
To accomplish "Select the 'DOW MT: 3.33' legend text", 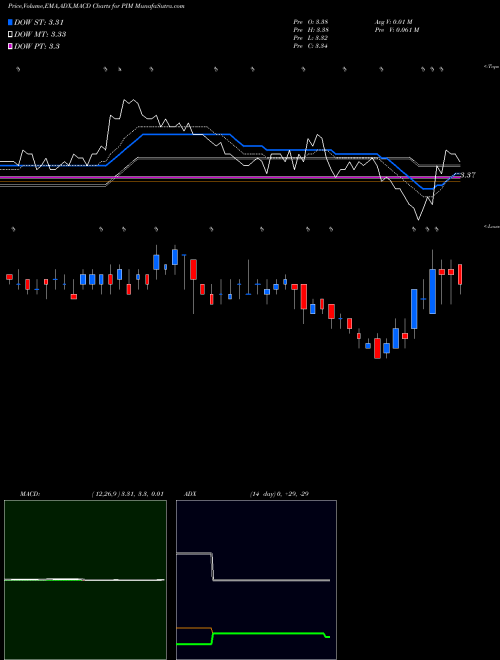I will coord(40,34).
